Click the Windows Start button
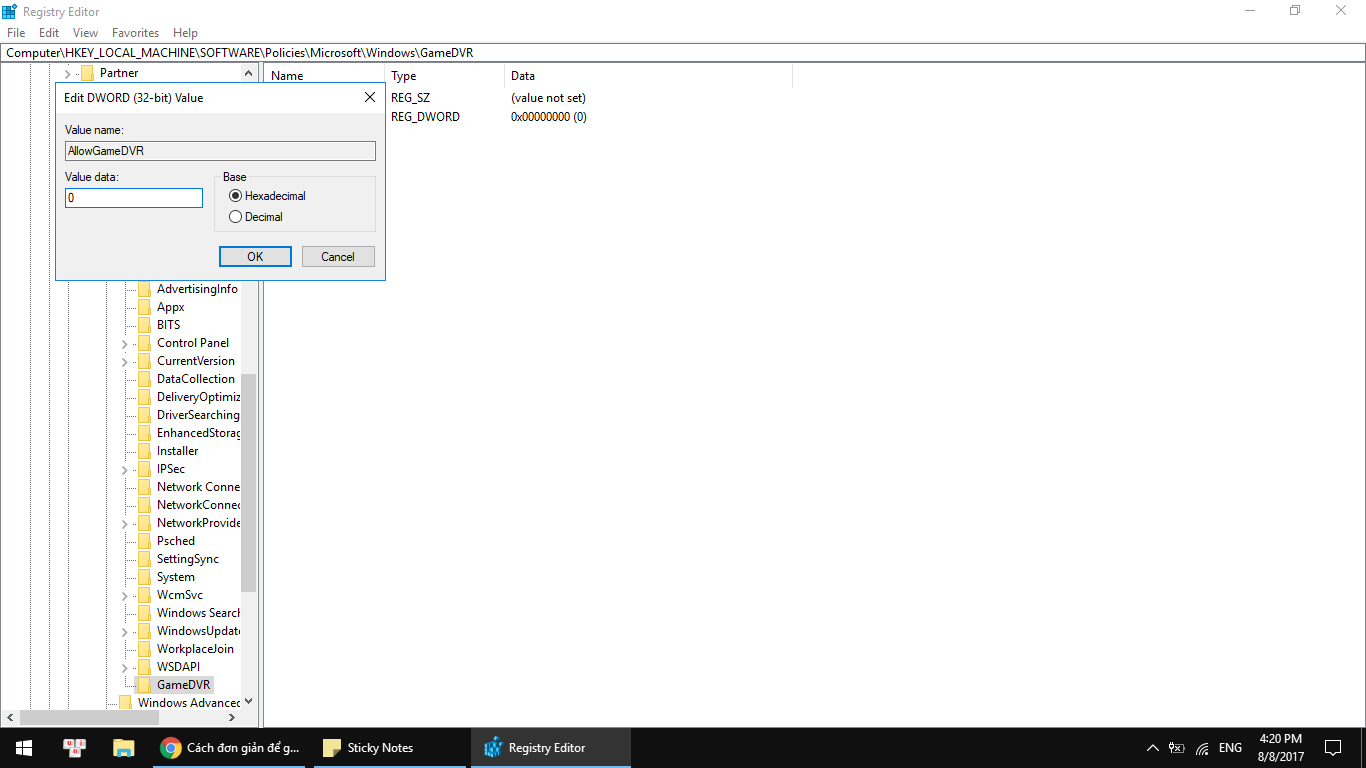This screenshot has width=1366, height=768. pyautogui.click(x=22, y=747)
